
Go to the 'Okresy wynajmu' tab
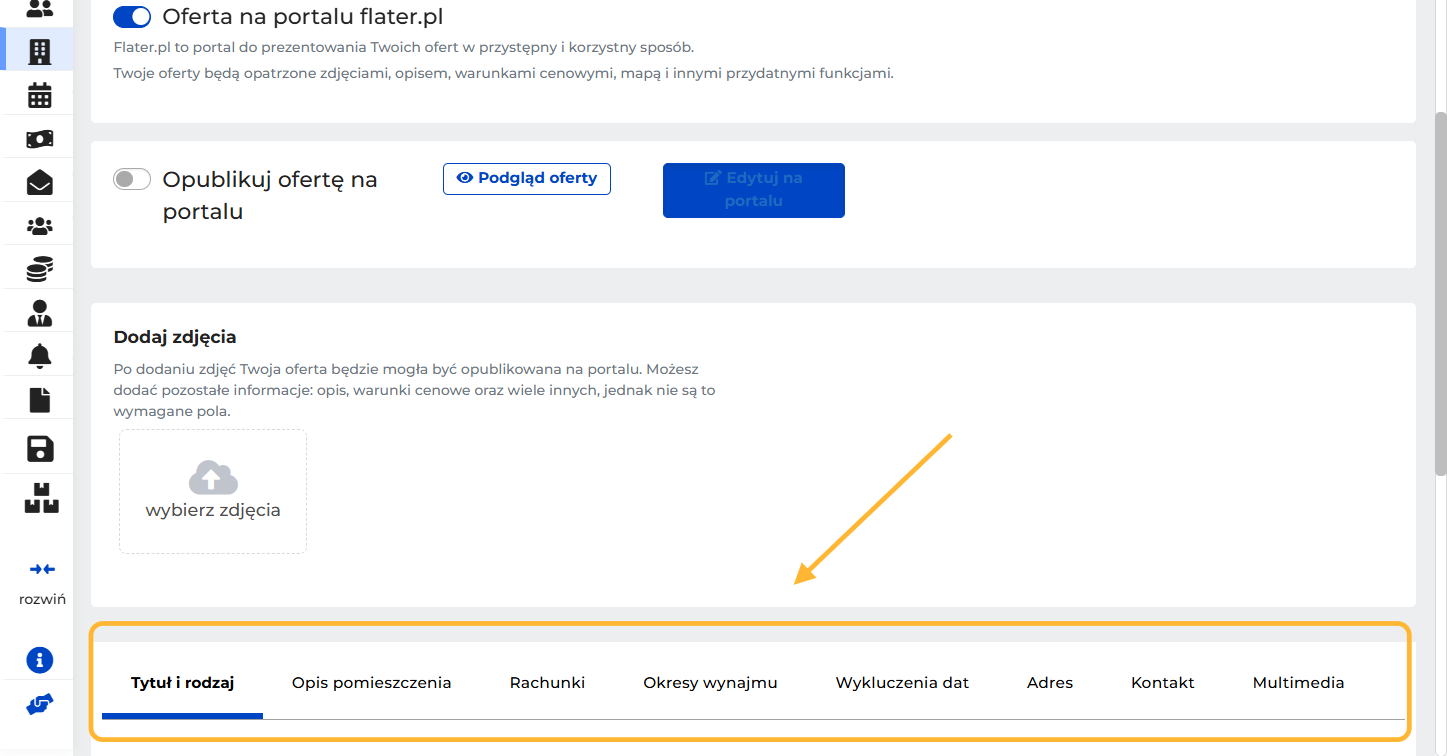point(710,683)
